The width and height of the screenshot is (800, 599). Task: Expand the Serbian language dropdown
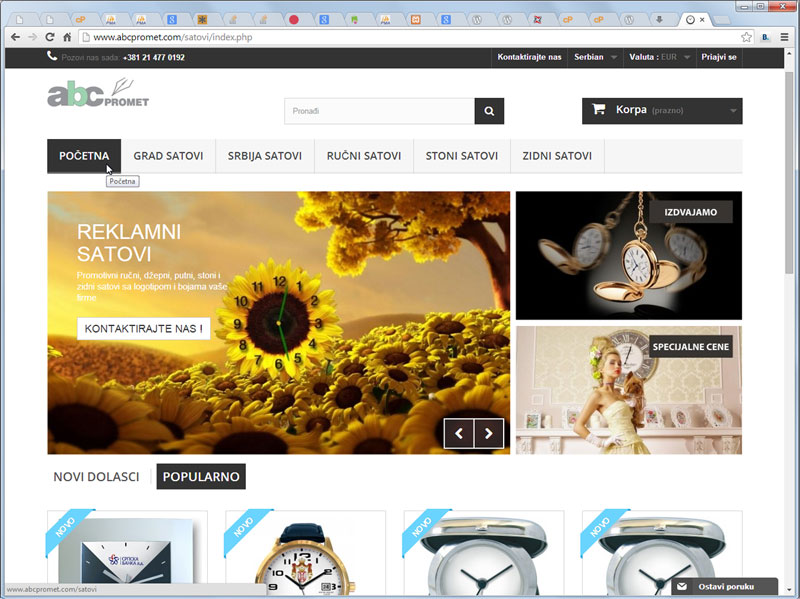595,57
